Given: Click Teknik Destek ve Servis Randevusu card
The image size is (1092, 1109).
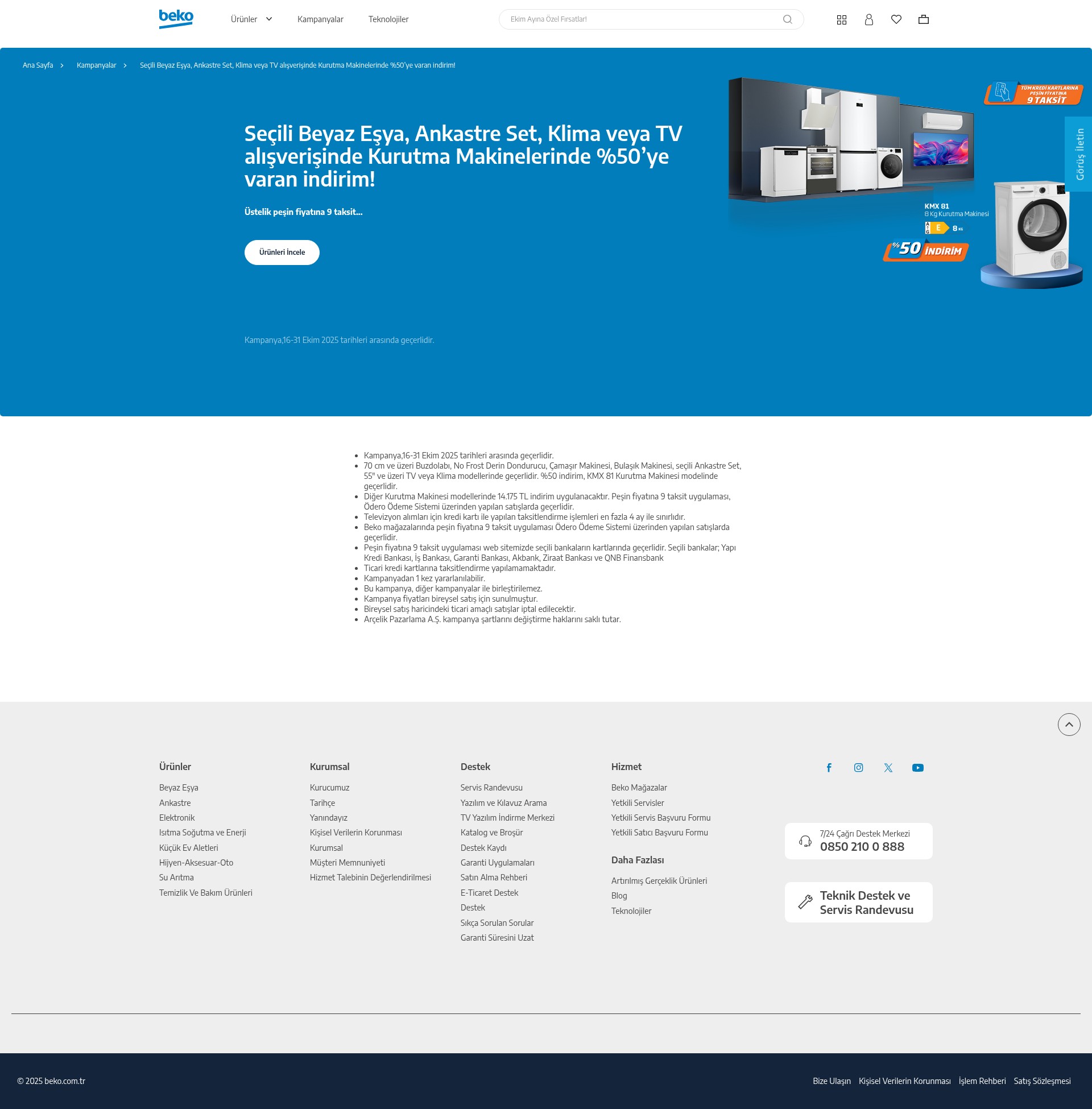Looking at the screenshot, I should click(x=859, y=902).
